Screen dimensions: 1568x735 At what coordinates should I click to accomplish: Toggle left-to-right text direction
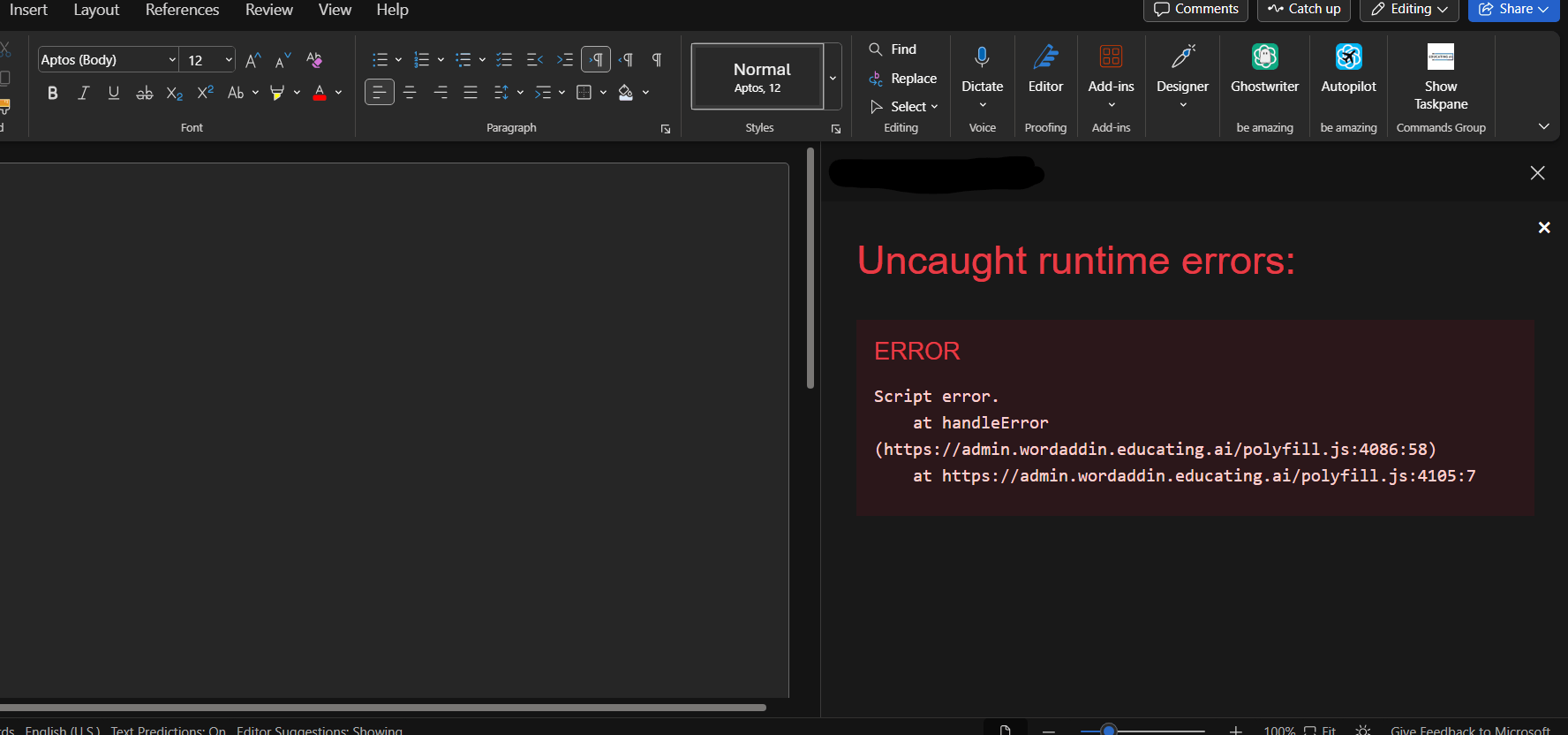pos(596,60)
